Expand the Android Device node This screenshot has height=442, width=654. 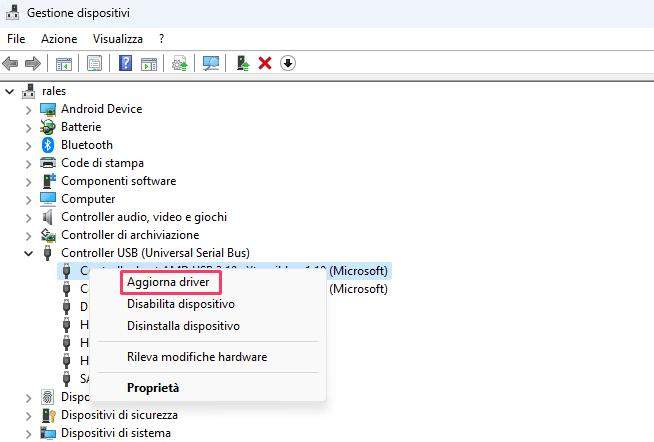28,110
